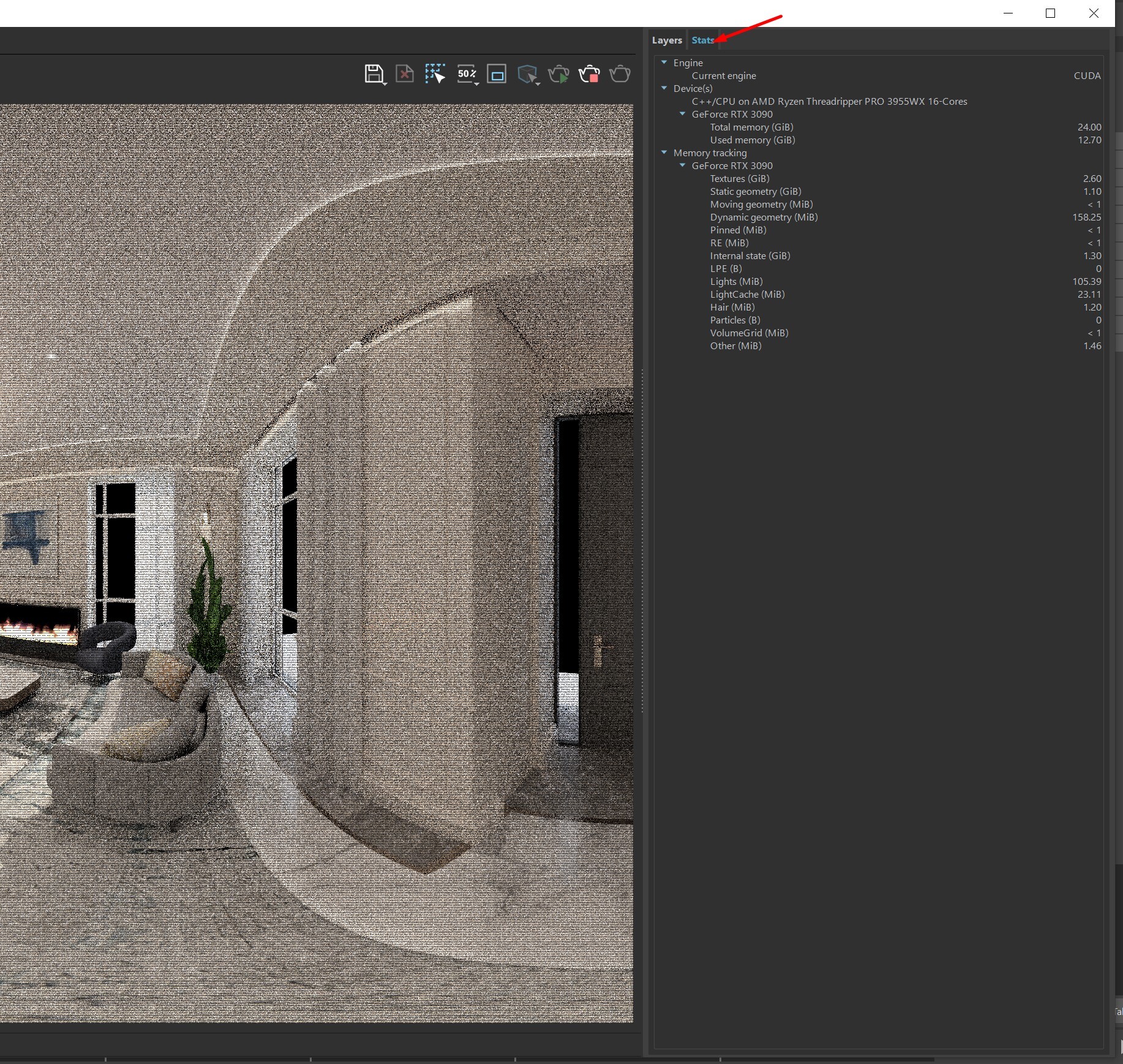This screenshot has height=1064, width=1123.
Task: Click the 50% test resolution icon
Action: (x=466, y=74)
